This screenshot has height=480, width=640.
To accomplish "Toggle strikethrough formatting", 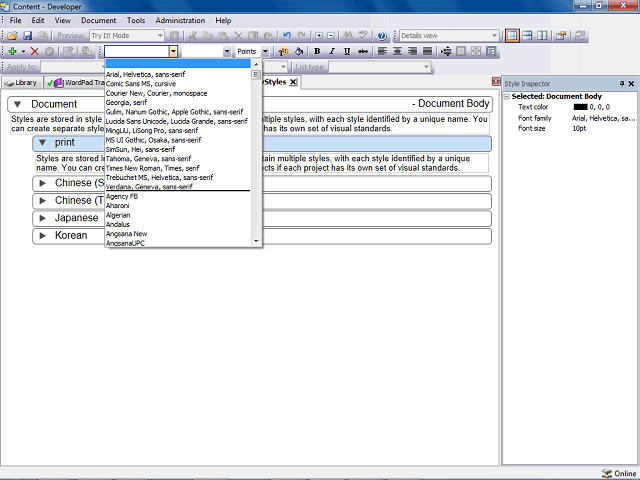I will pos(362,51).
